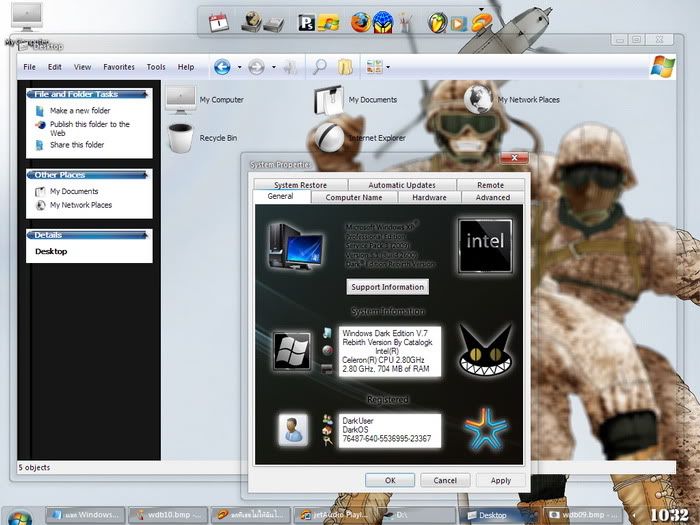
Task: Open the media player dock icon
Action: tap(458, 23)
